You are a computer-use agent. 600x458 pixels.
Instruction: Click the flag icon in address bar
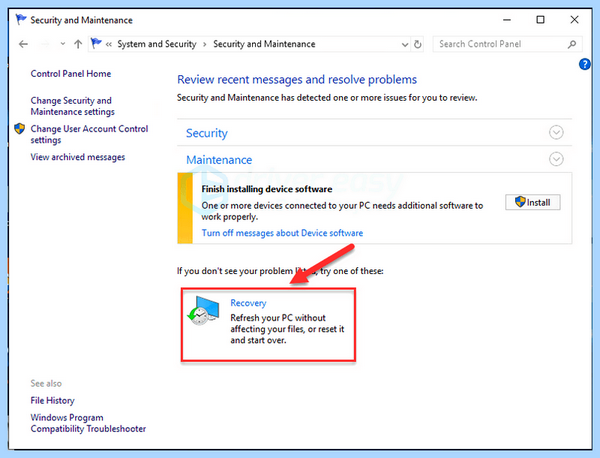pos(96,44)
